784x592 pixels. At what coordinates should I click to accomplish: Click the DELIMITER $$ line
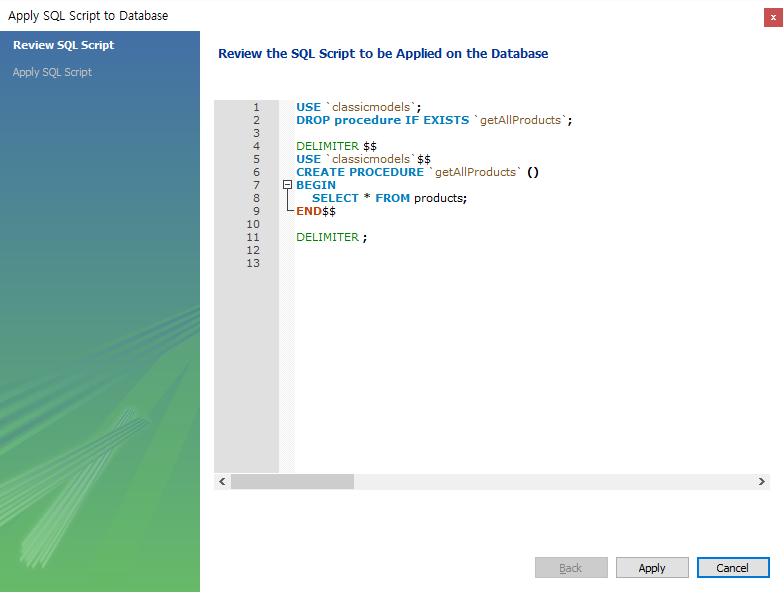pos(336,146)
